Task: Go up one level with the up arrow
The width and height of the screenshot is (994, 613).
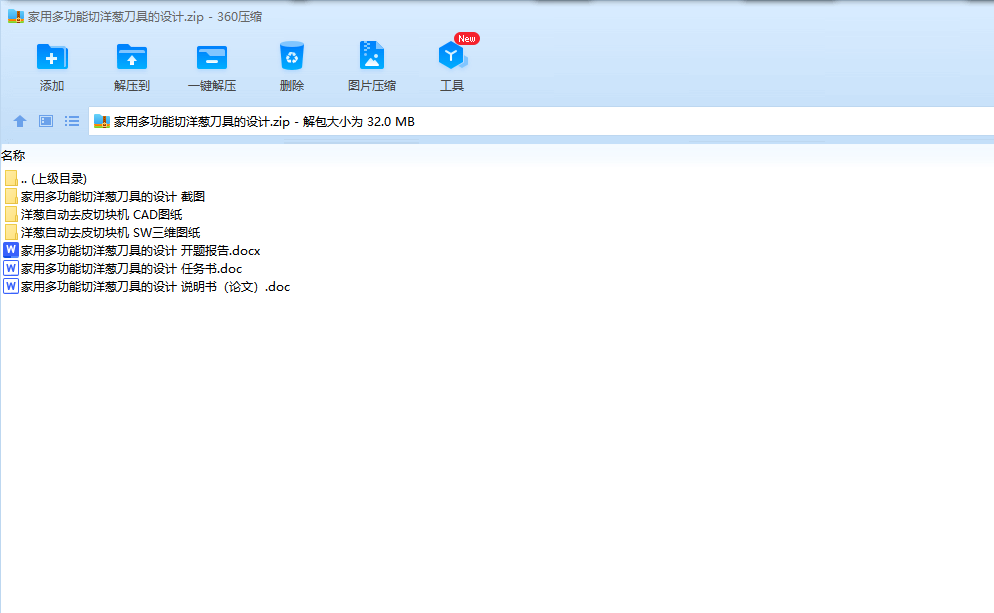Action: (x=20, y=121)
